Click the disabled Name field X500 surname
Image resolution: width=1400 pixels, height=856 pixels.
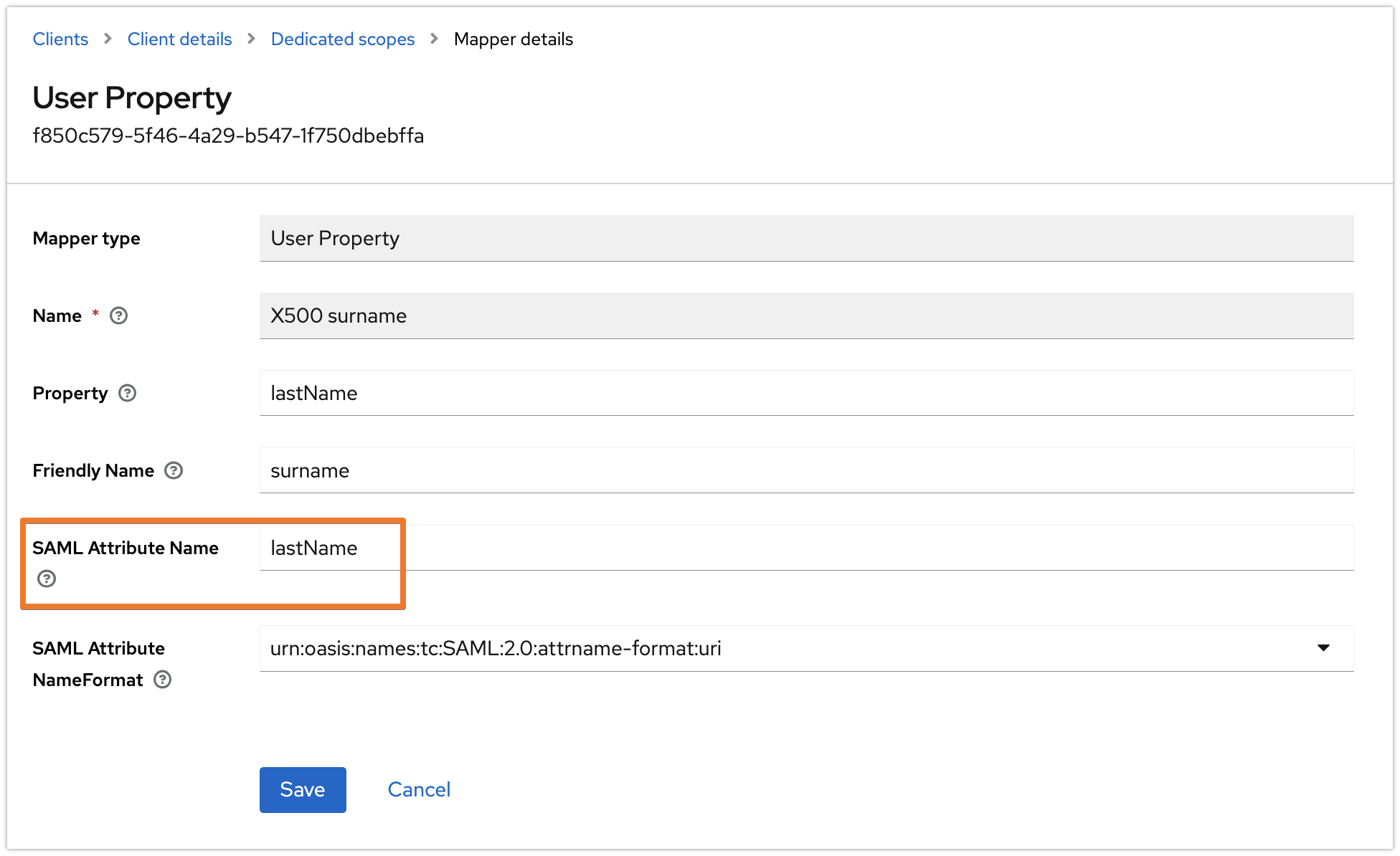click(x=806, y=315)
